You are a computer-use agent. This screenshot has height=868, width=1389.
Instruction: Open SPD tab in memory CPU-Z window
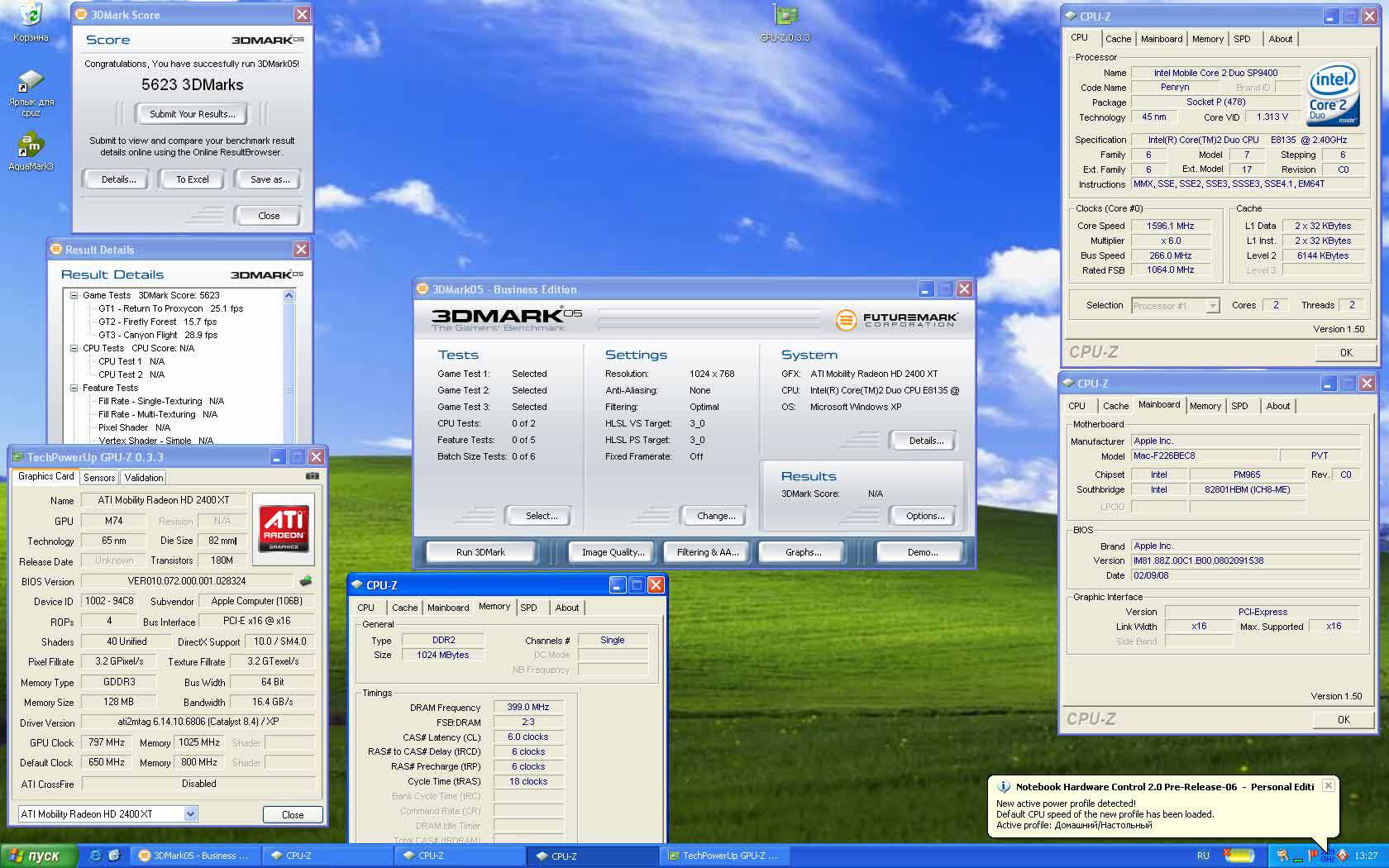coord(528,608)
